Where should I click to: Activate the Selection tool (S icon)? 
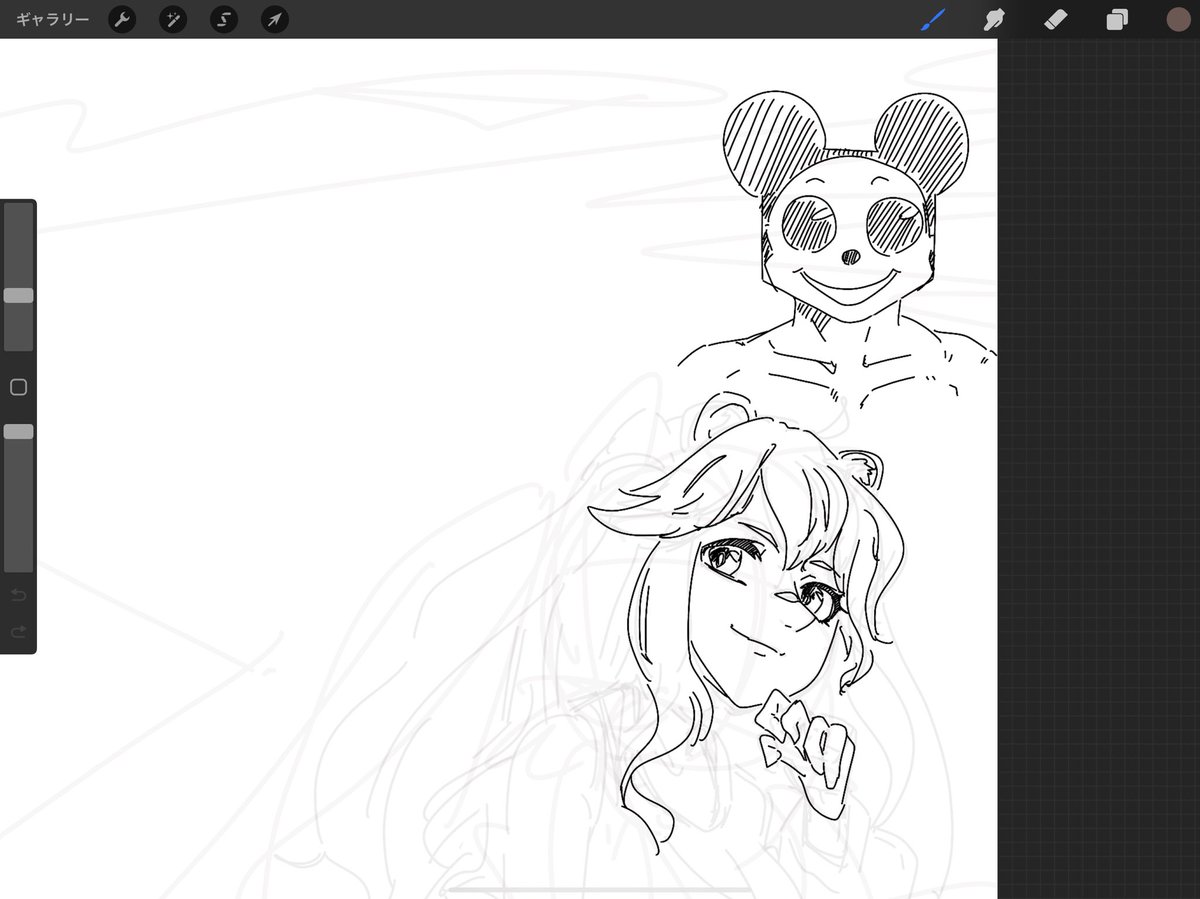[224, 19]
